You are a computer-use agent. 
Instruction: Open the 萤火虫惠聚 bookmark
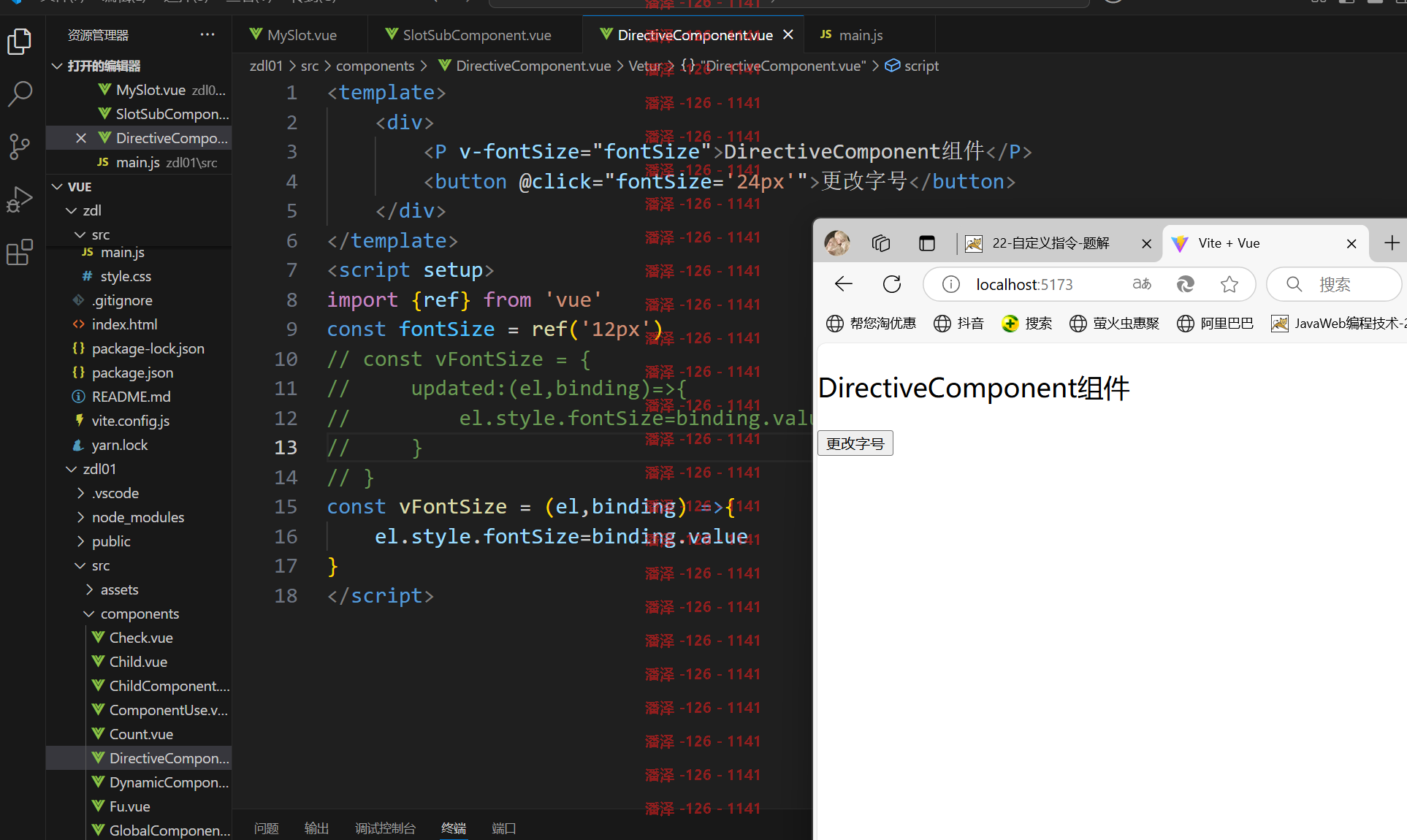pos(1114,324)
